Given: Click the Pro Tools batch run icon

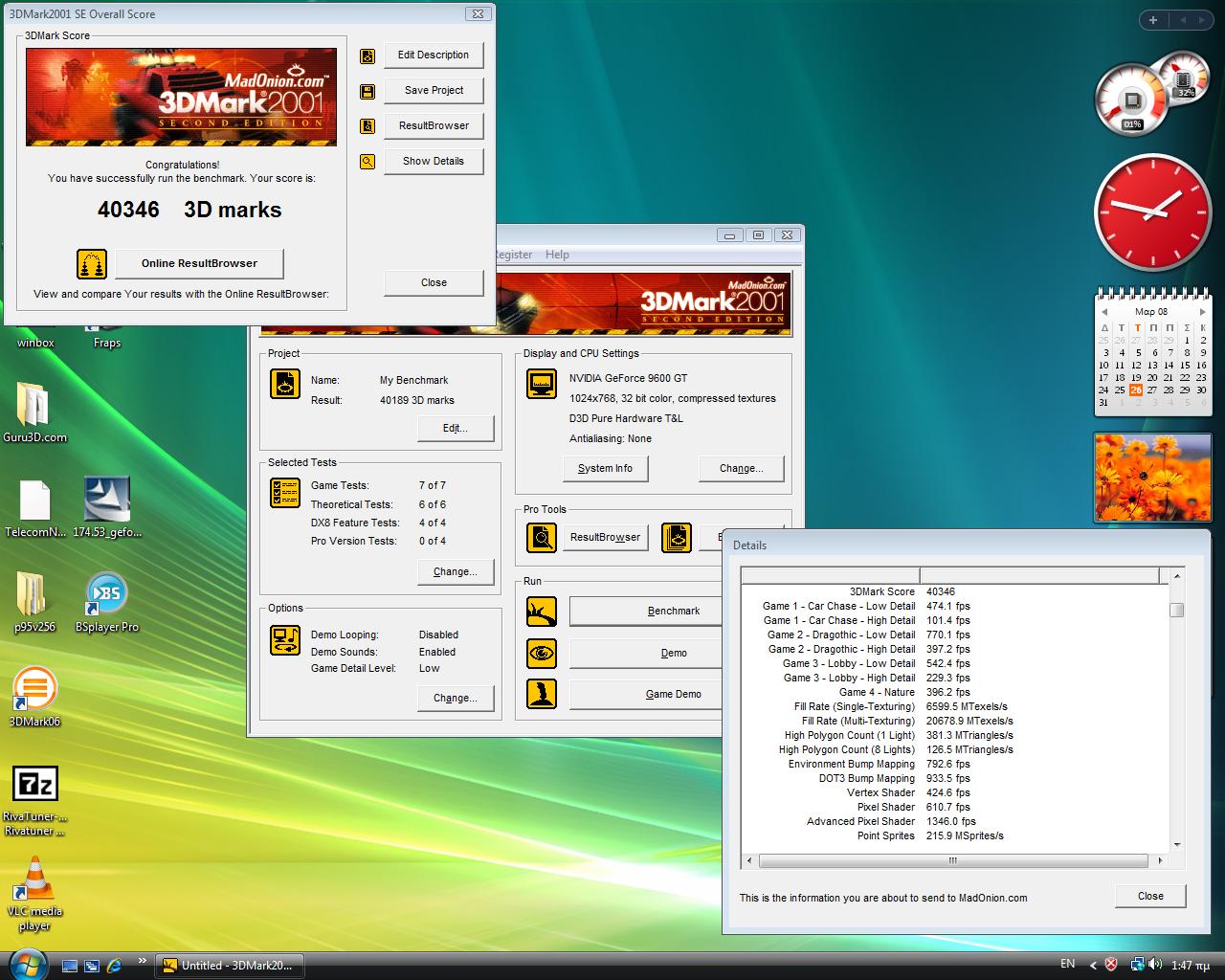Looking at the screenshot, I should click(677, 537).
